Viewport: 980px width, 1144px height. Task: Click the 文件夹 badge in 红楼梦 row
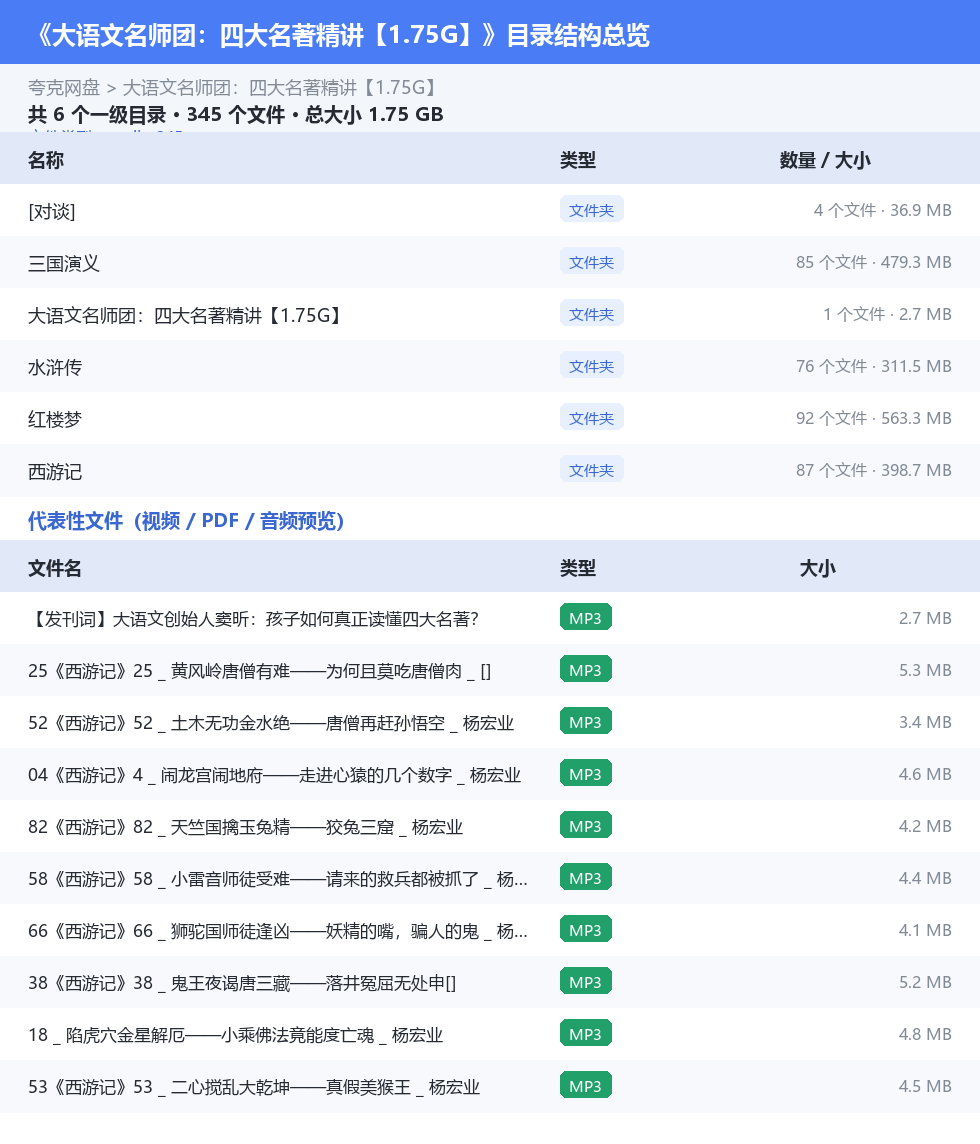(x=592, y=417)
